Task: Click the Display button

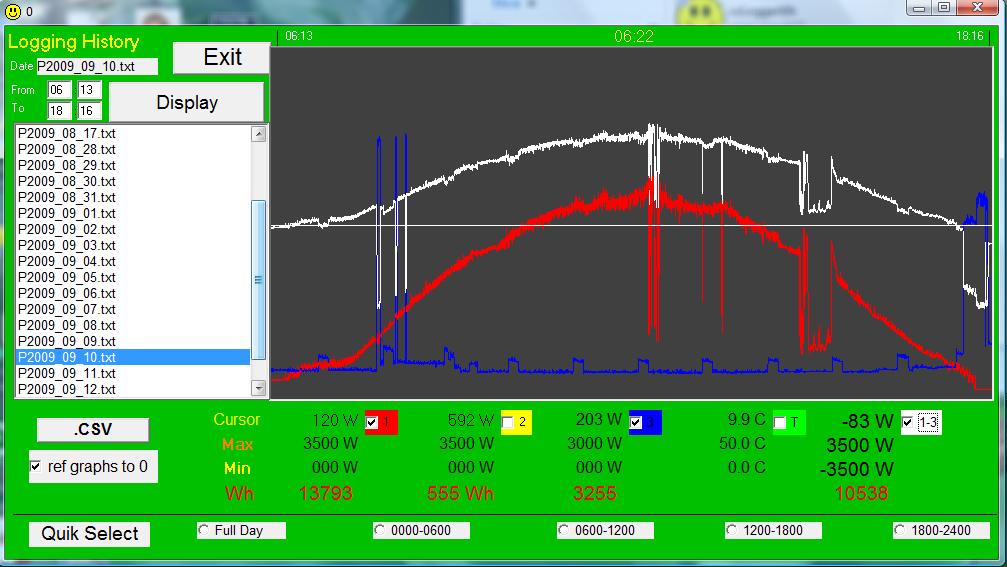Action: 186,102
